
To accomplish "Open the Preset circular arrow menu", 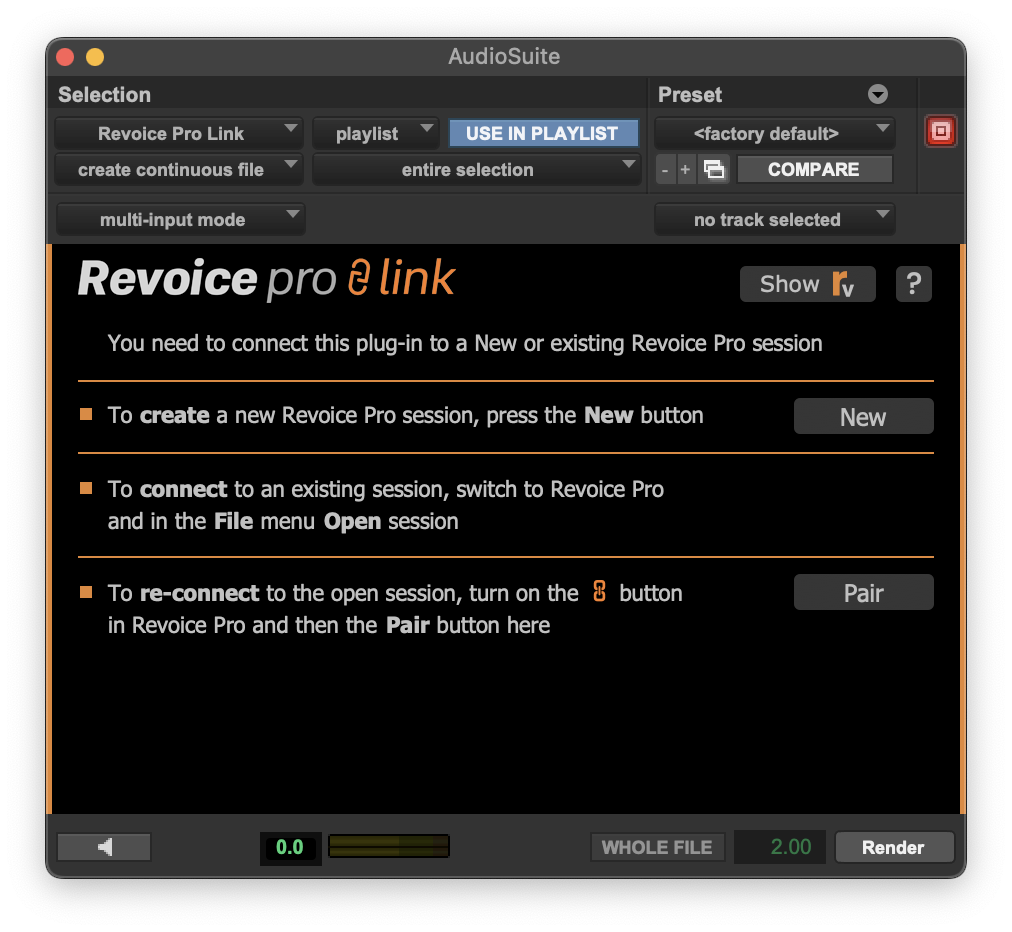I will 877,95.
